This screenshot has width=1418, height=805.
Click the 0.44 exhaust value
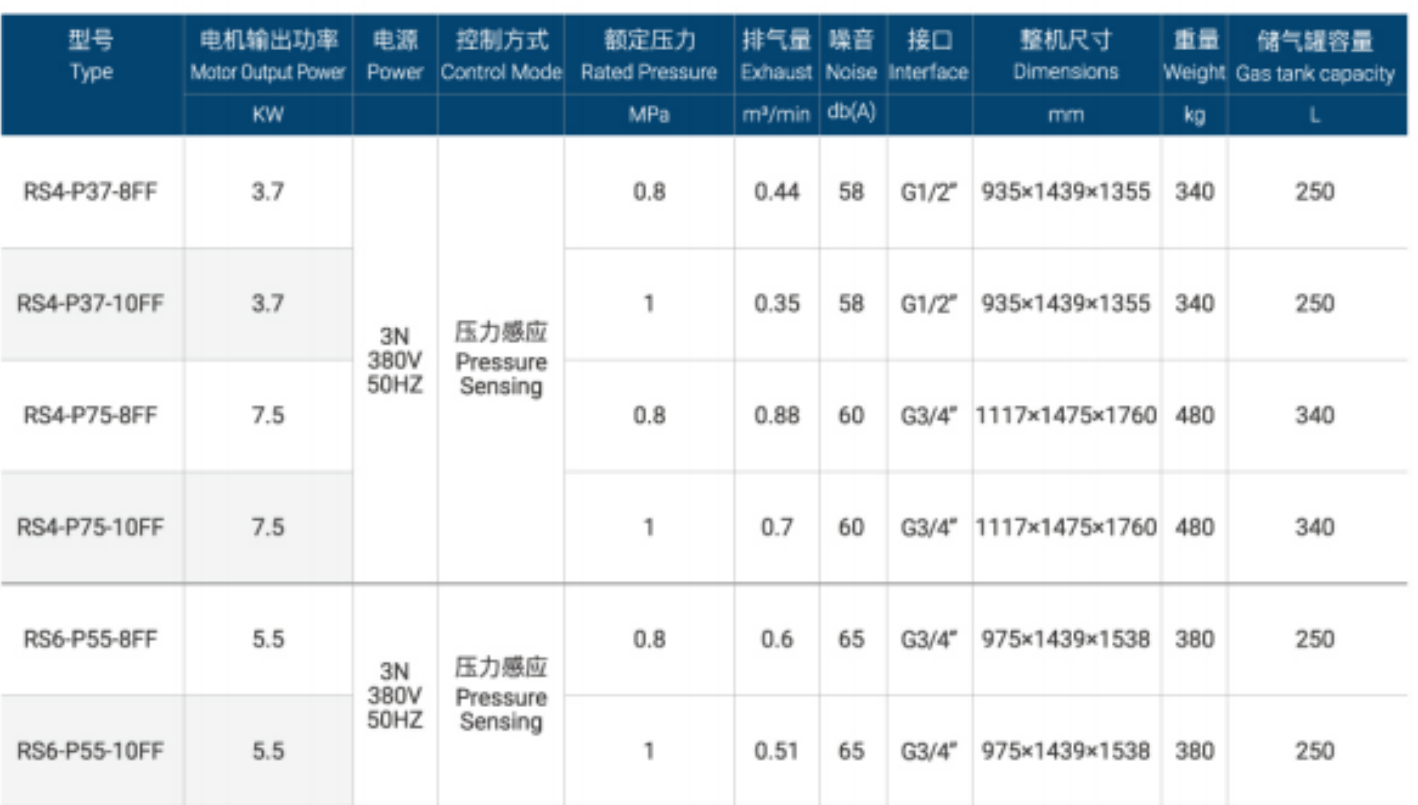777,192
